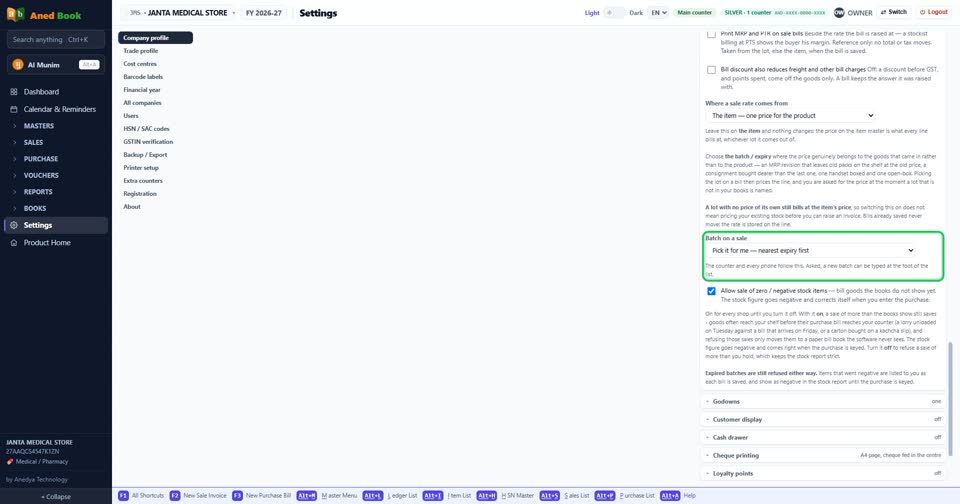This screenshot has width=960, height=504.
Task: Collapse the sidebar with Collapse button
Action: [x=56, y=497]
